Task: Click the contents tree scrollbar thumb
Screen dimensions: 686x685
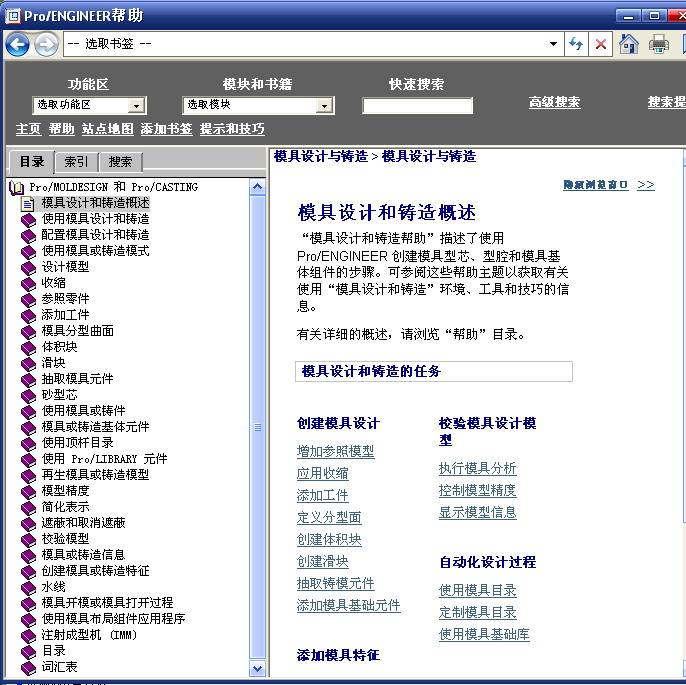Action: 257,427
